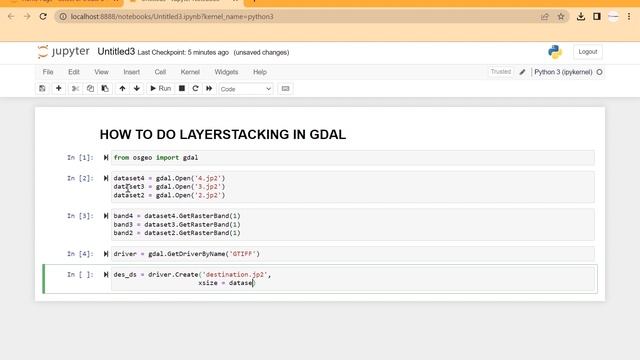The image size is (640, 360).
Task: Run the active unexecuted cell's run icon
Action: click(x=106, y=275)
